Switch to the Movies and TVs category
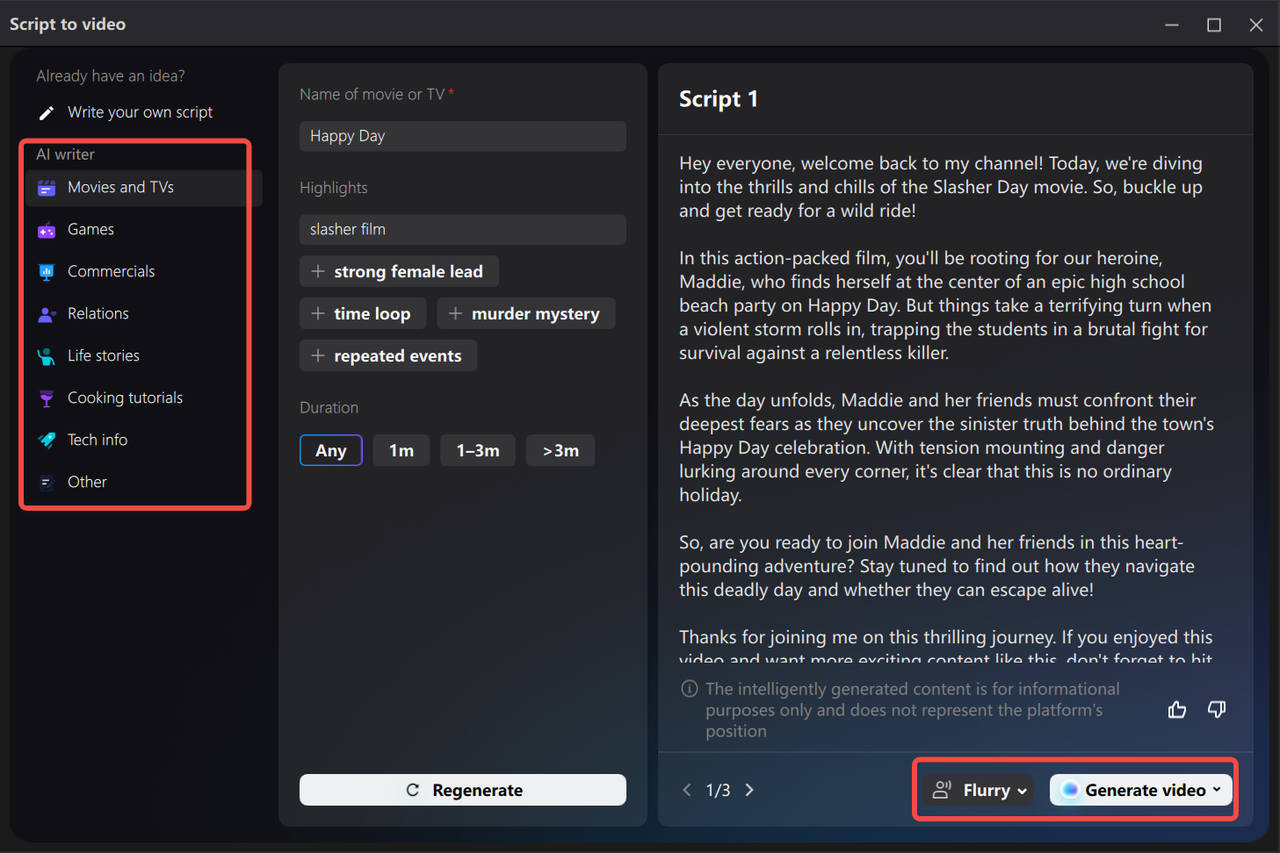The width and height of the screenshot is (1280, 853). pos(120,187)
